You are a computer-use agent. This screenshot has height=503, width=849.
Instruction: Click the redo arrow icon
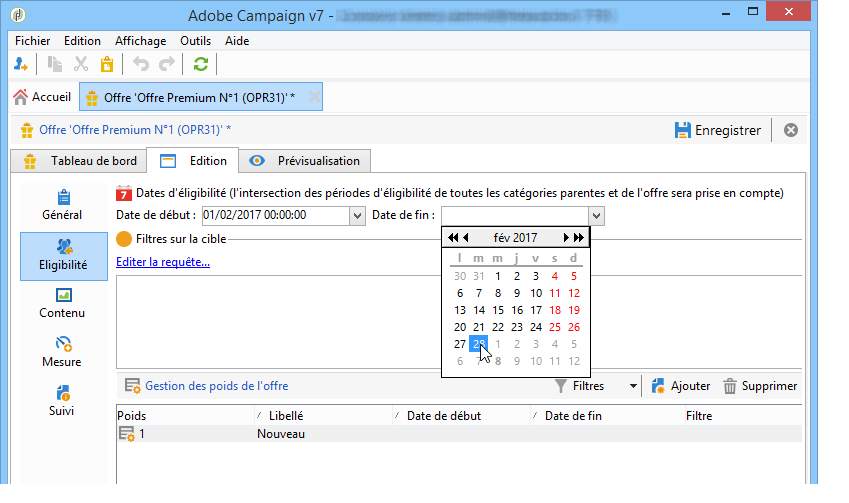coord(167,64)
